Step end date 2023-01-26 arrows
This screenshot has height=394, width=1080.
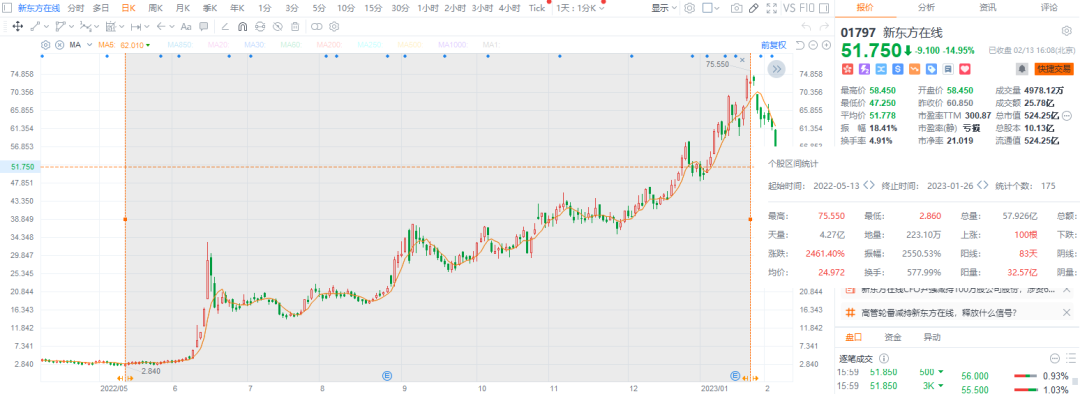(x=982, y=186)
